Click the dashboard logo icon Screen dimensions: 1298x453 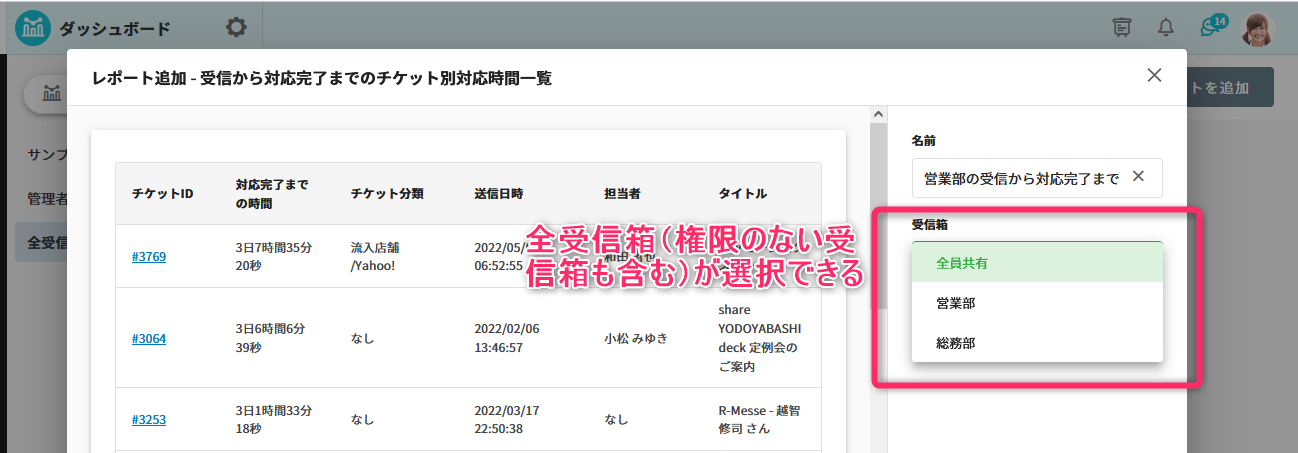33,28
